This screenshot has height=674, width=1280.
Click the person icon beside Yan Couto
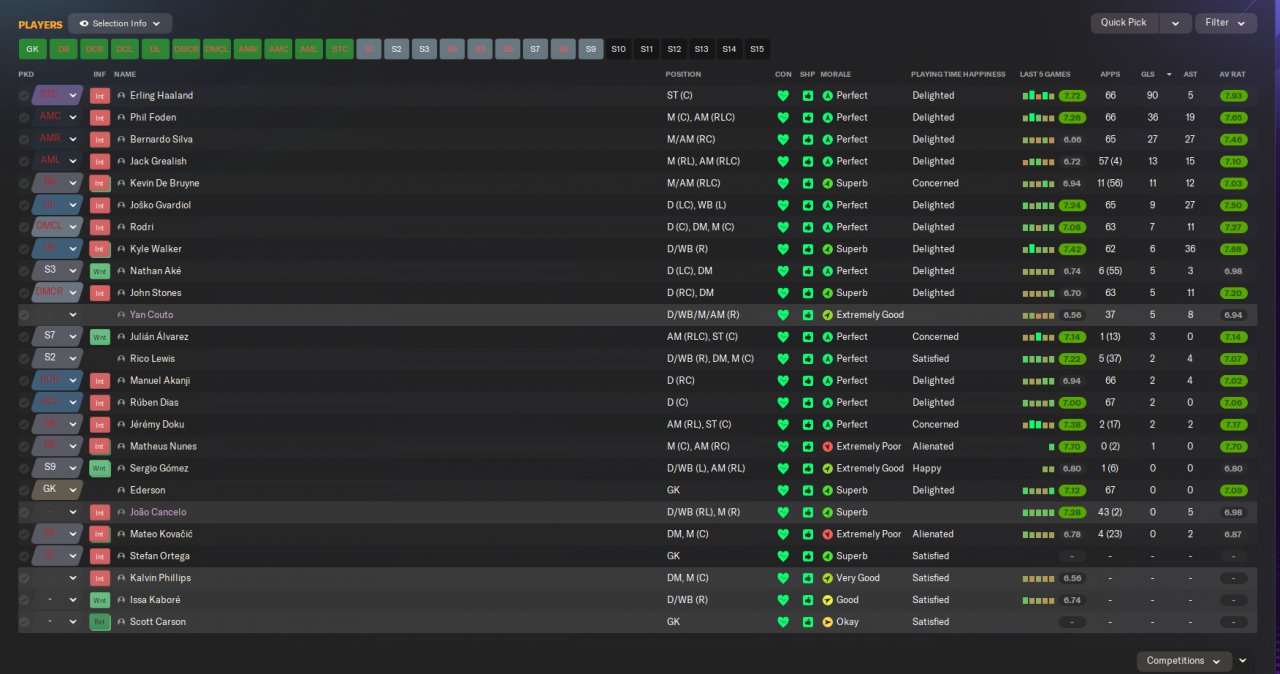(121, 315)
